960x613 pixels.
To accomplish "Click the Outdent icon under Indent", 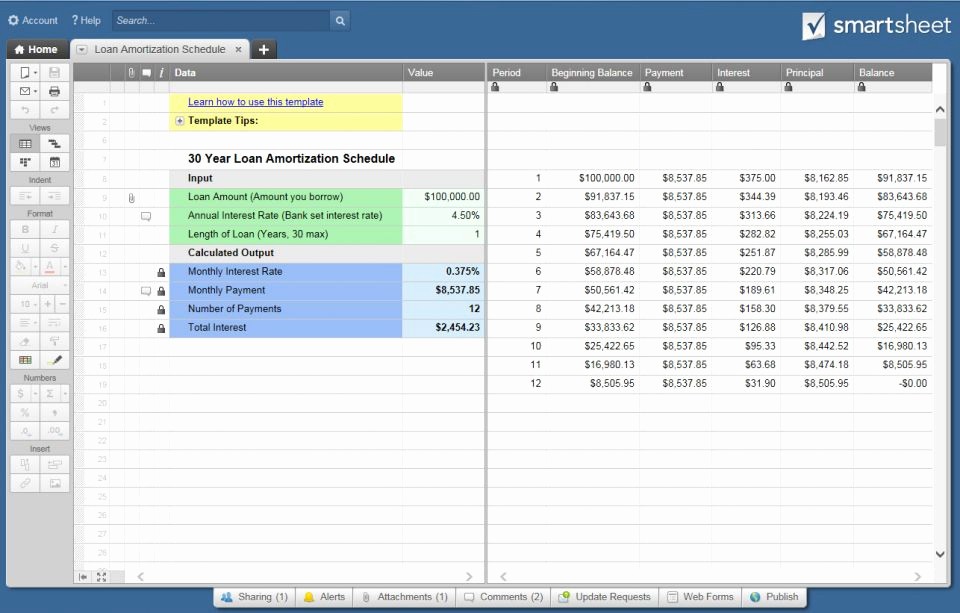I will (25, 196).
